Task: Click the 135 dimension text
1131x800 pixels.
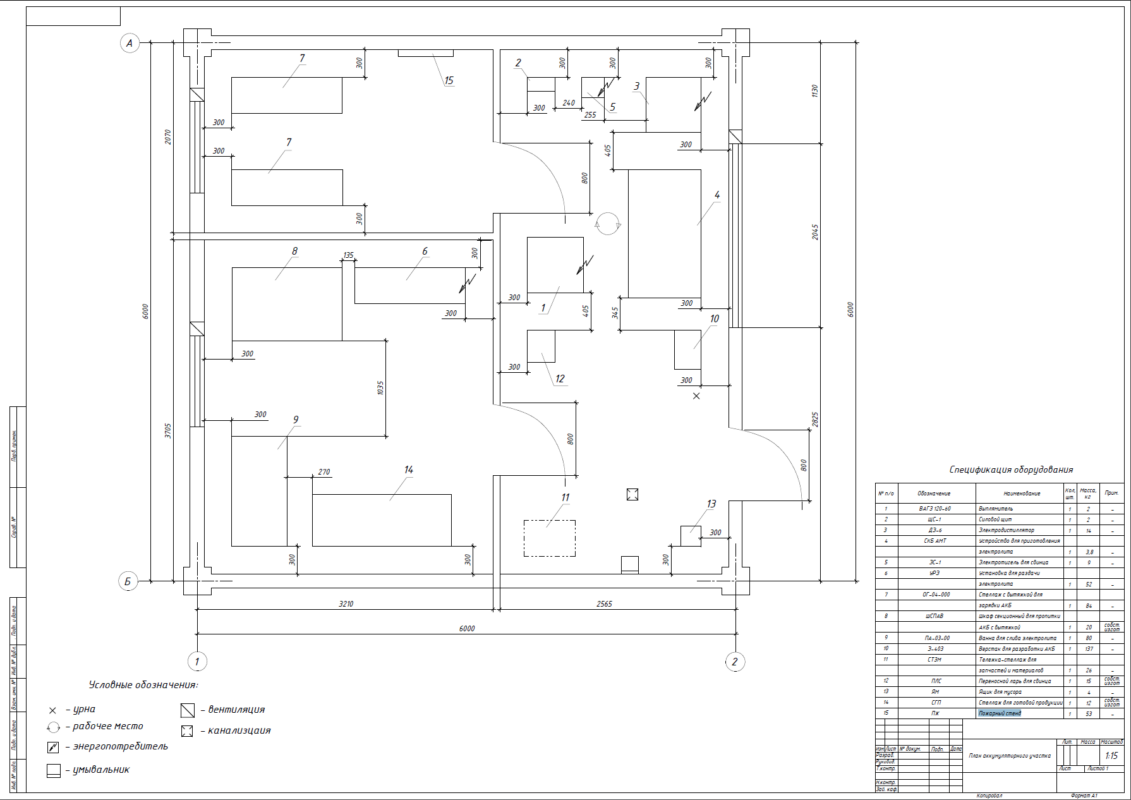Action: [348, 255]
